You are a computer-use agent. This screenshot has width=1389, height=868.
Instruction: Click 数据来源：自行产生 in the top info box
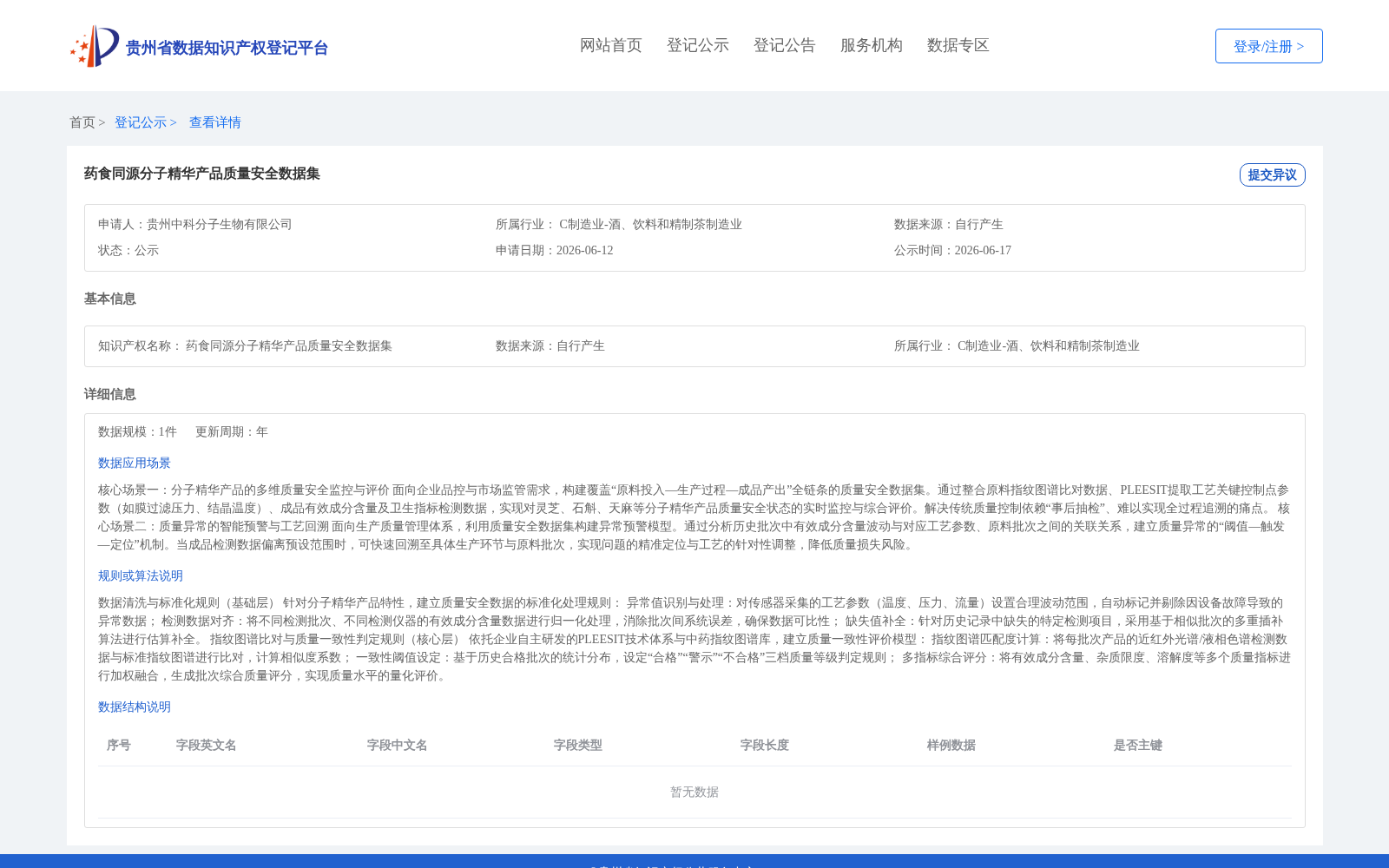tap(949, 224)
